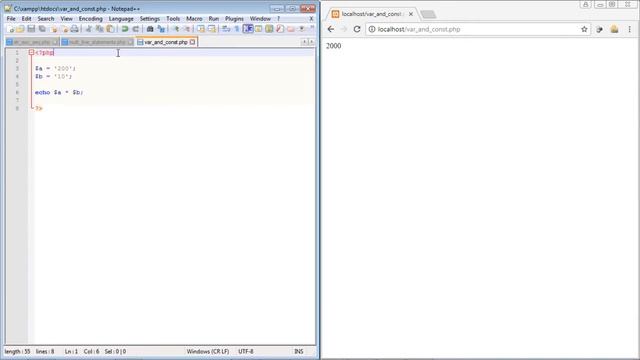Open the Encoding menu

tap(91, 19)
